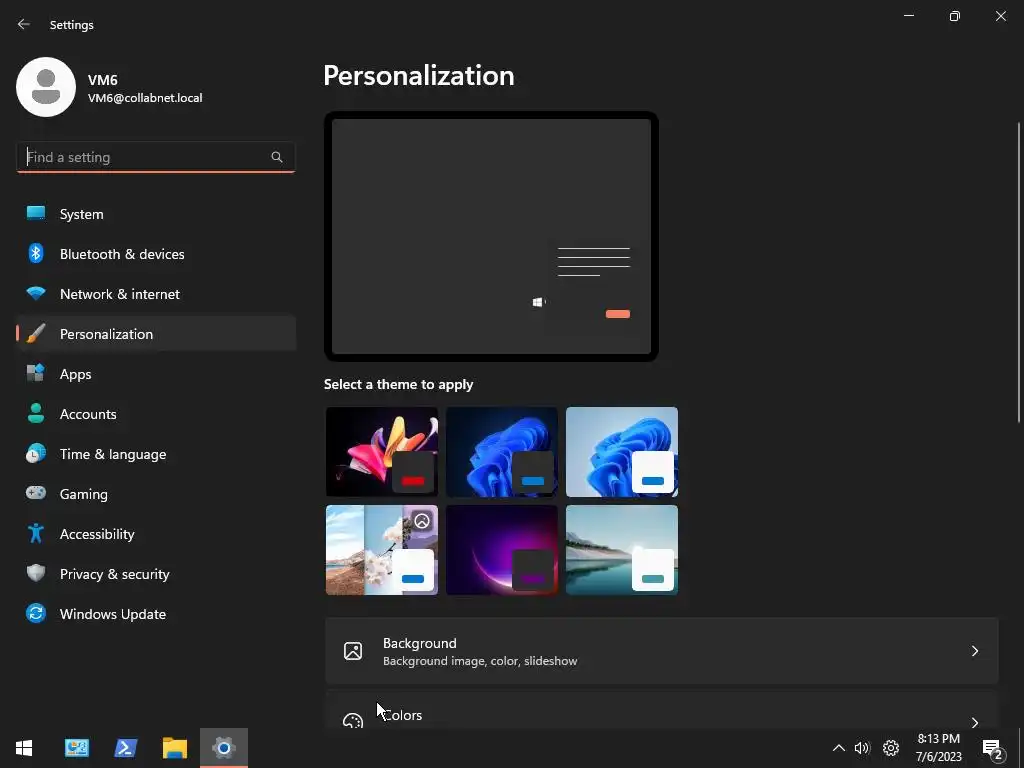
Task: Open Background image, color, slideshow row
Action: click(x=662, y=651)
